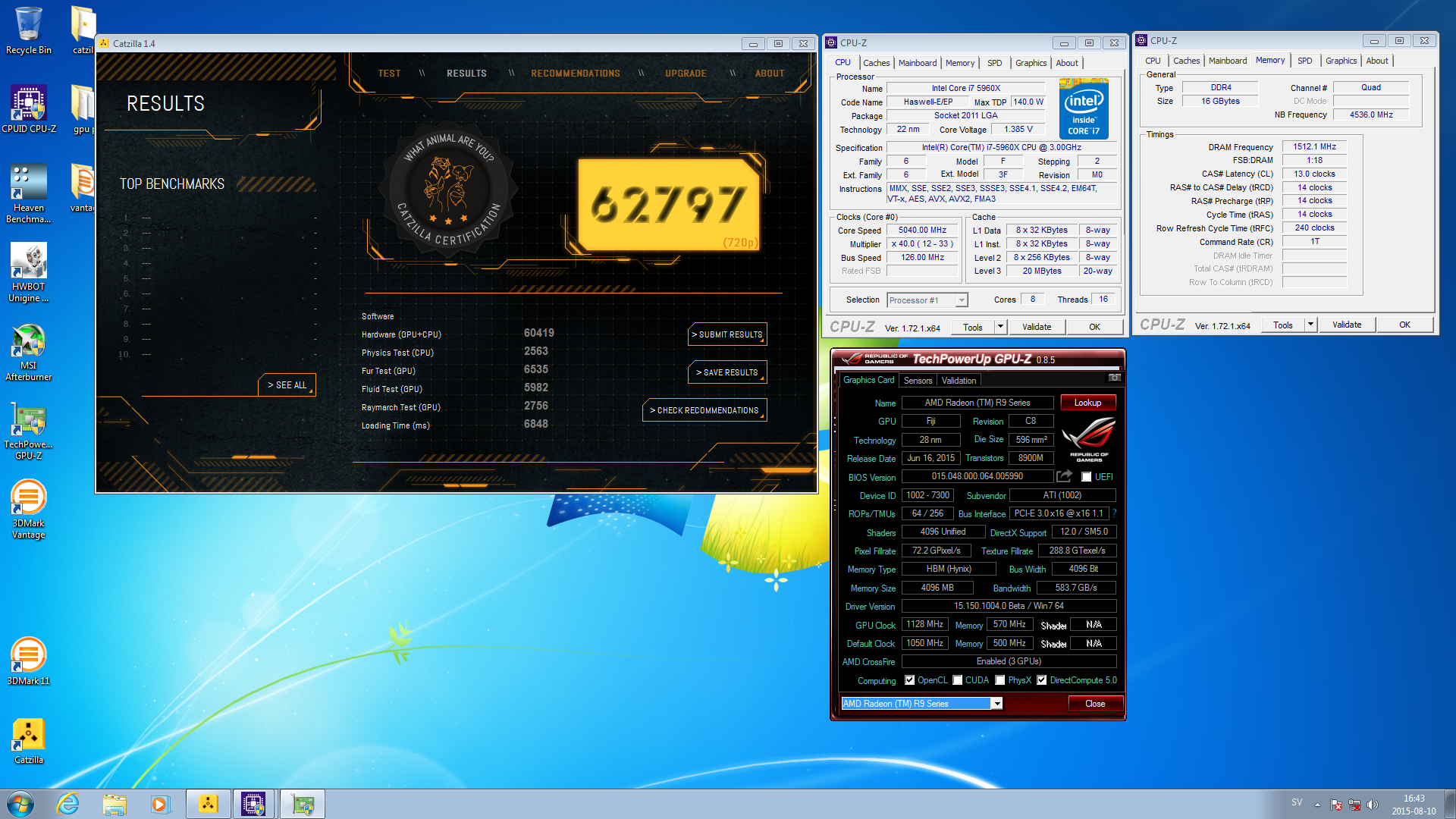
Task: Click the 62797 score panel in Catzilla
Action: (669, 204)
